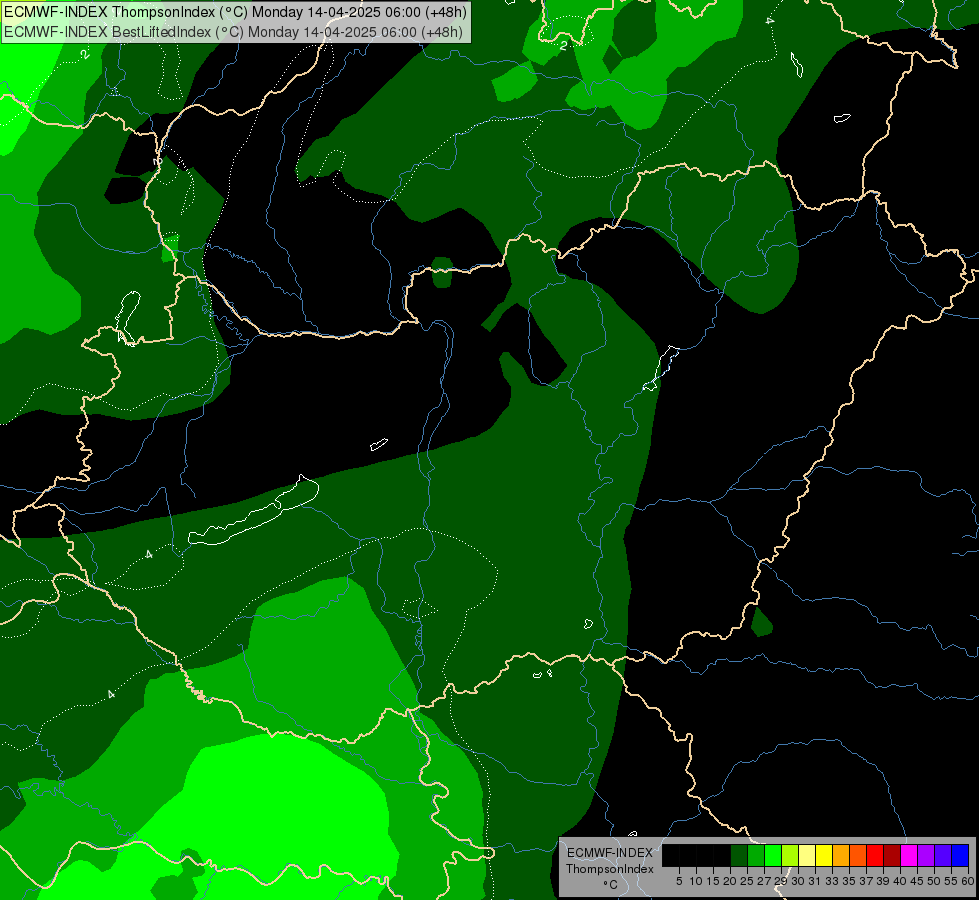Click the blue 55-60 legend swatch
979x900 pixels.
pos(960,855)
